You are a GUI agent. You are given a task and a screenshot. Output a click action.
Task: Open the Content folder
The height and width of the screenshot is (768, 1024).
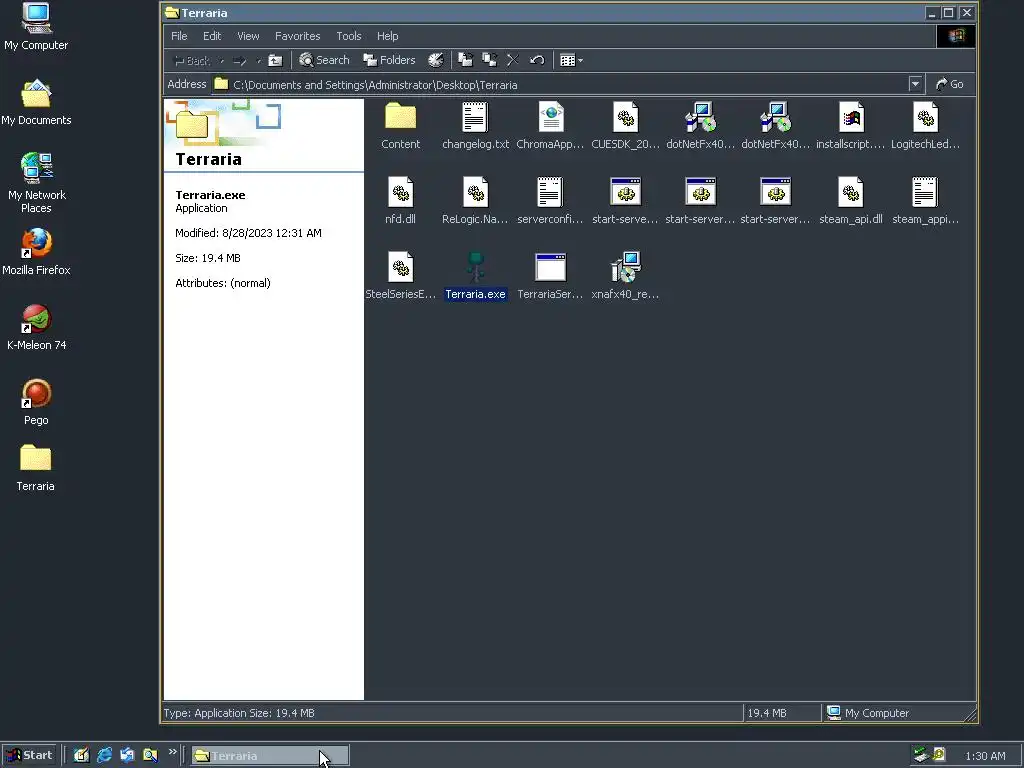coord(400,126)
